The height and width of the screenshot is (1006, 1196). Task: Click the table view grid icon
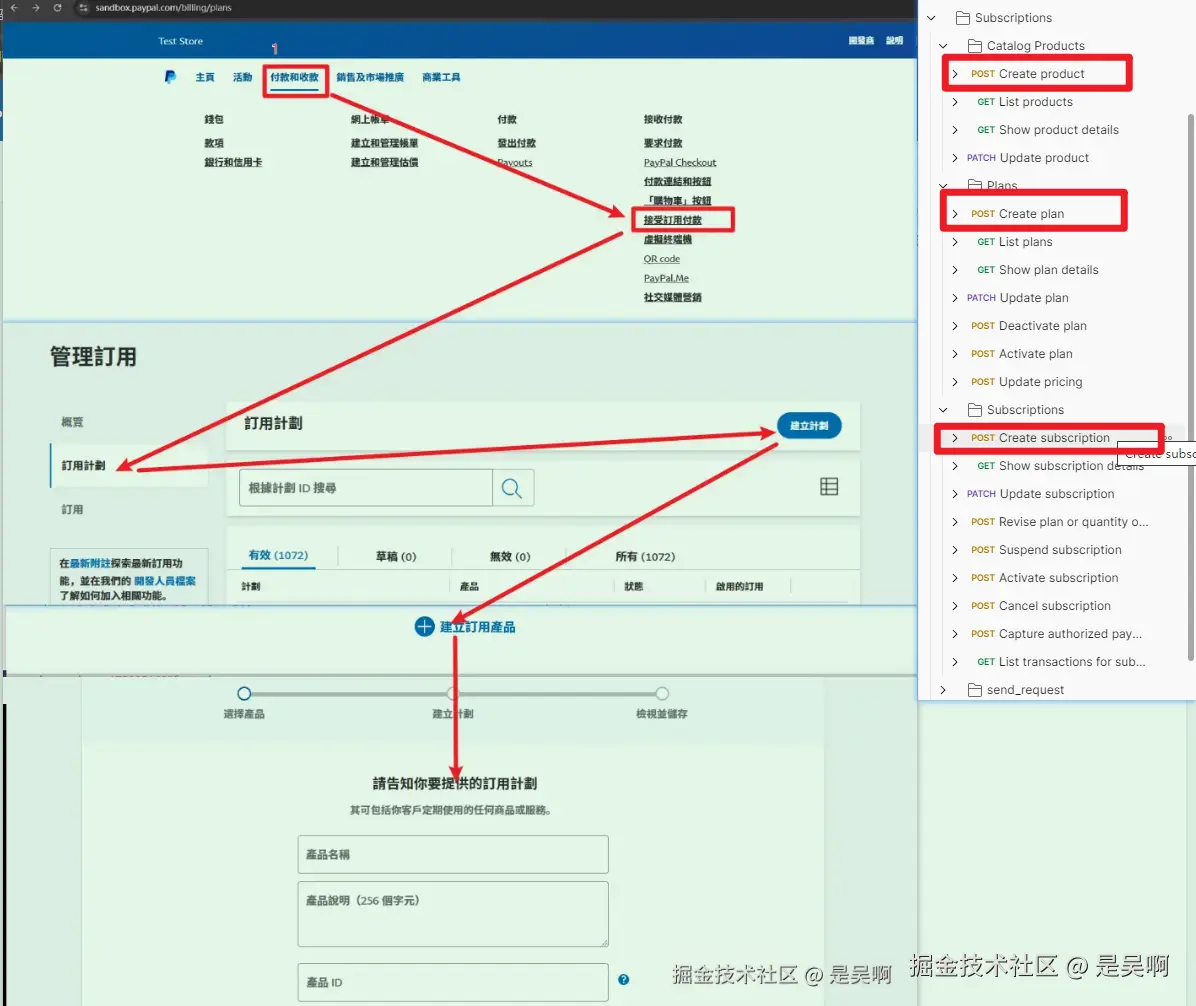point(829,487)
